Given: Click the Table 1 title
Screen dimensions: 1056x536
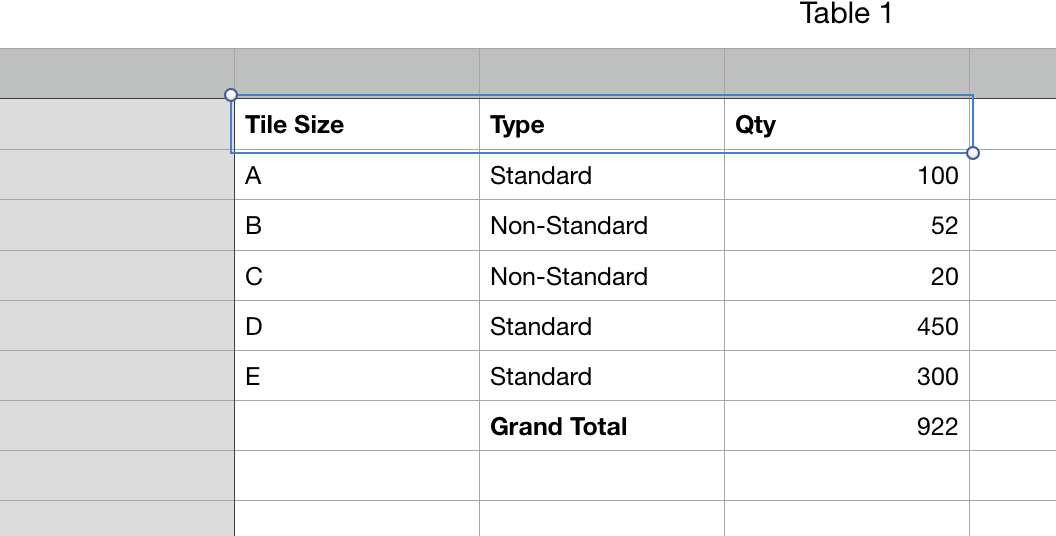Looking at the screenshot, I should tap(846, 13).
